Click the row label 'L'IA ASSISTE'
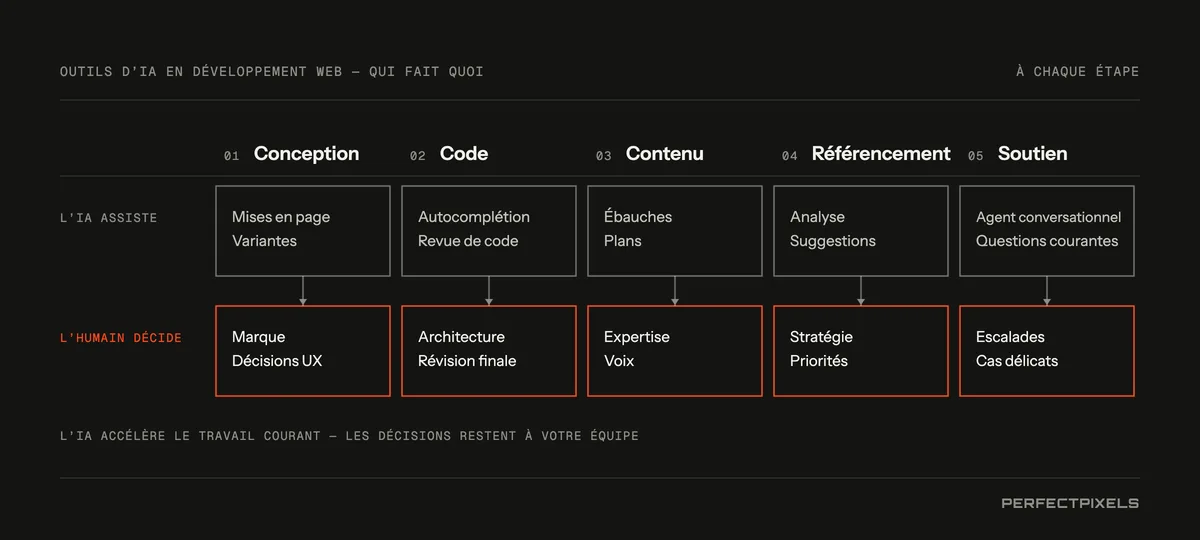The image size is (1200, 540). 108,218
